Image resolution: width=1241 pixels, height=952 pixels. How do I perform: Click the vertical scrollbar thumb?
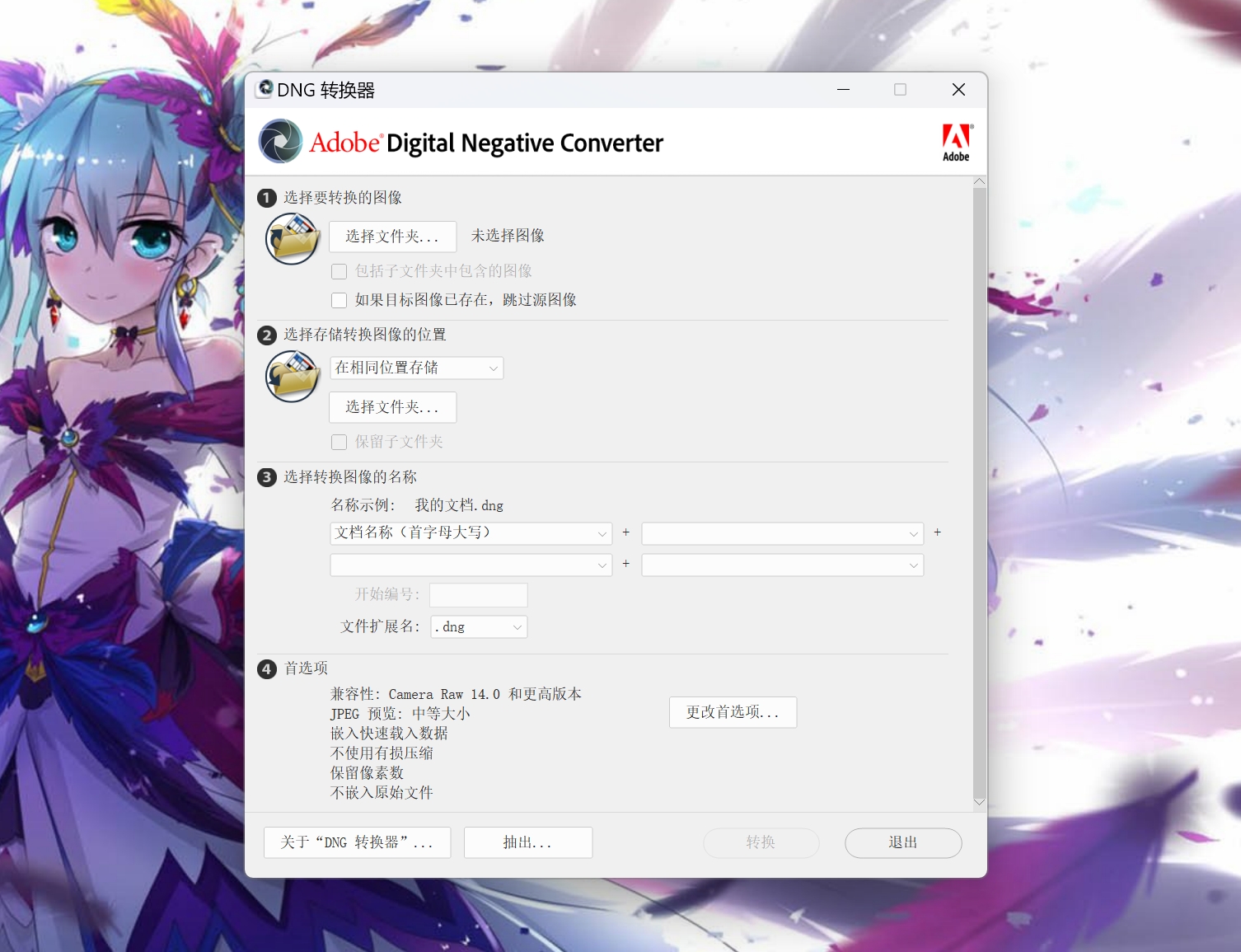[x=979, y=492]
